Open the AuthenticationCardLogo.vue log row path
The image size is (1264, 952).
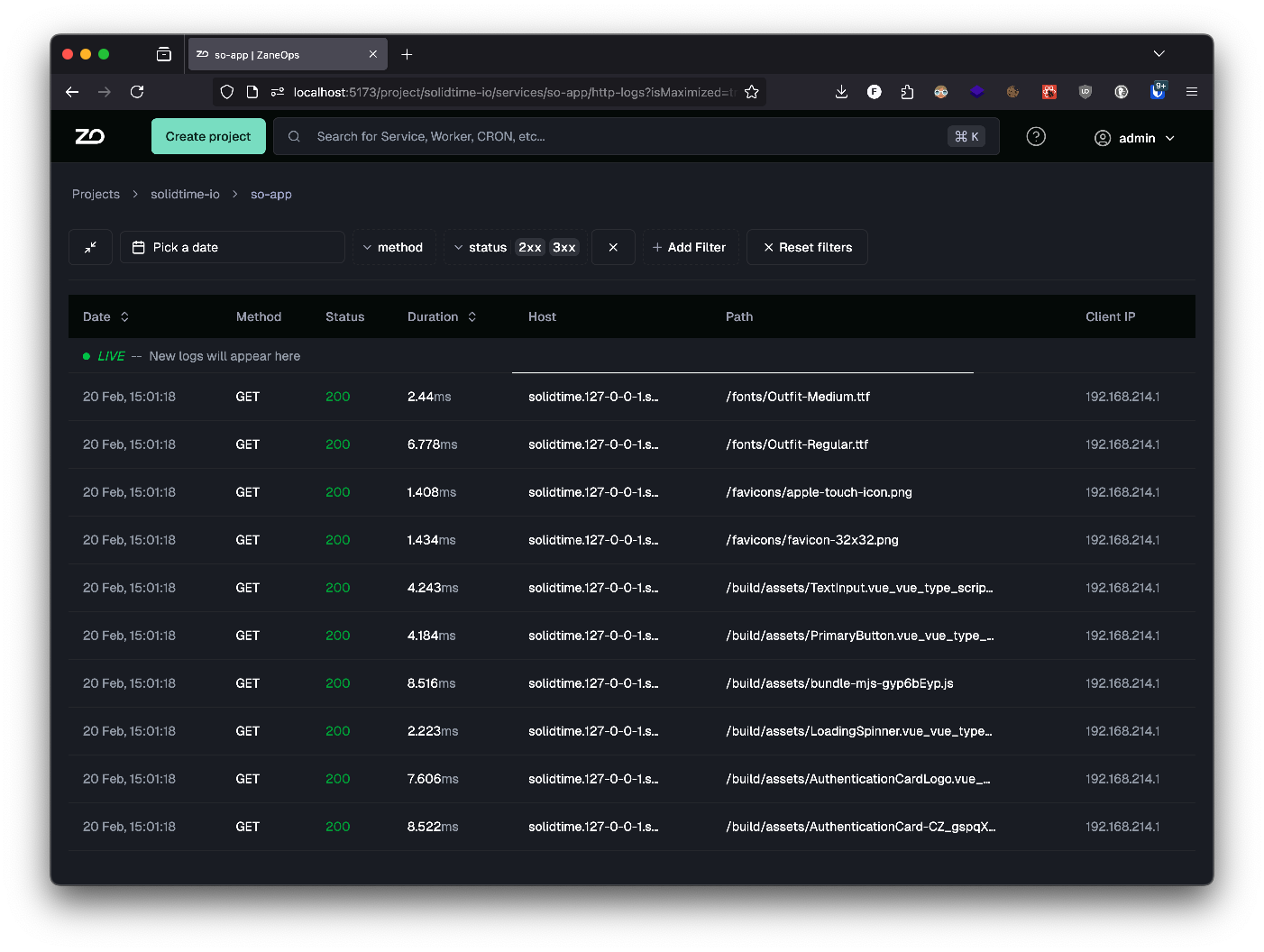(858, 779)
